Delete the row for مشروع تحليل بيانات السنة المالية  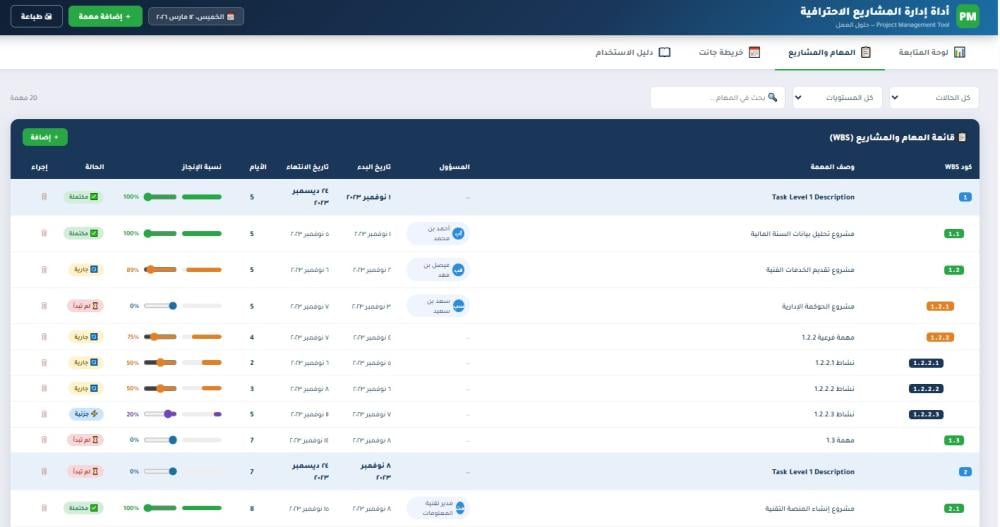coord(44,233)
